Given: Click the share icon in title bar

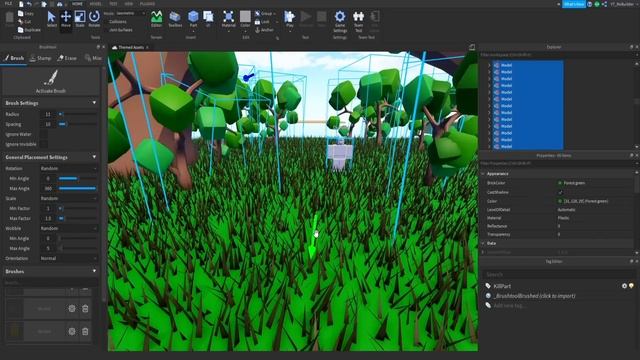Looking at the screenshot, I should [604, 4].
